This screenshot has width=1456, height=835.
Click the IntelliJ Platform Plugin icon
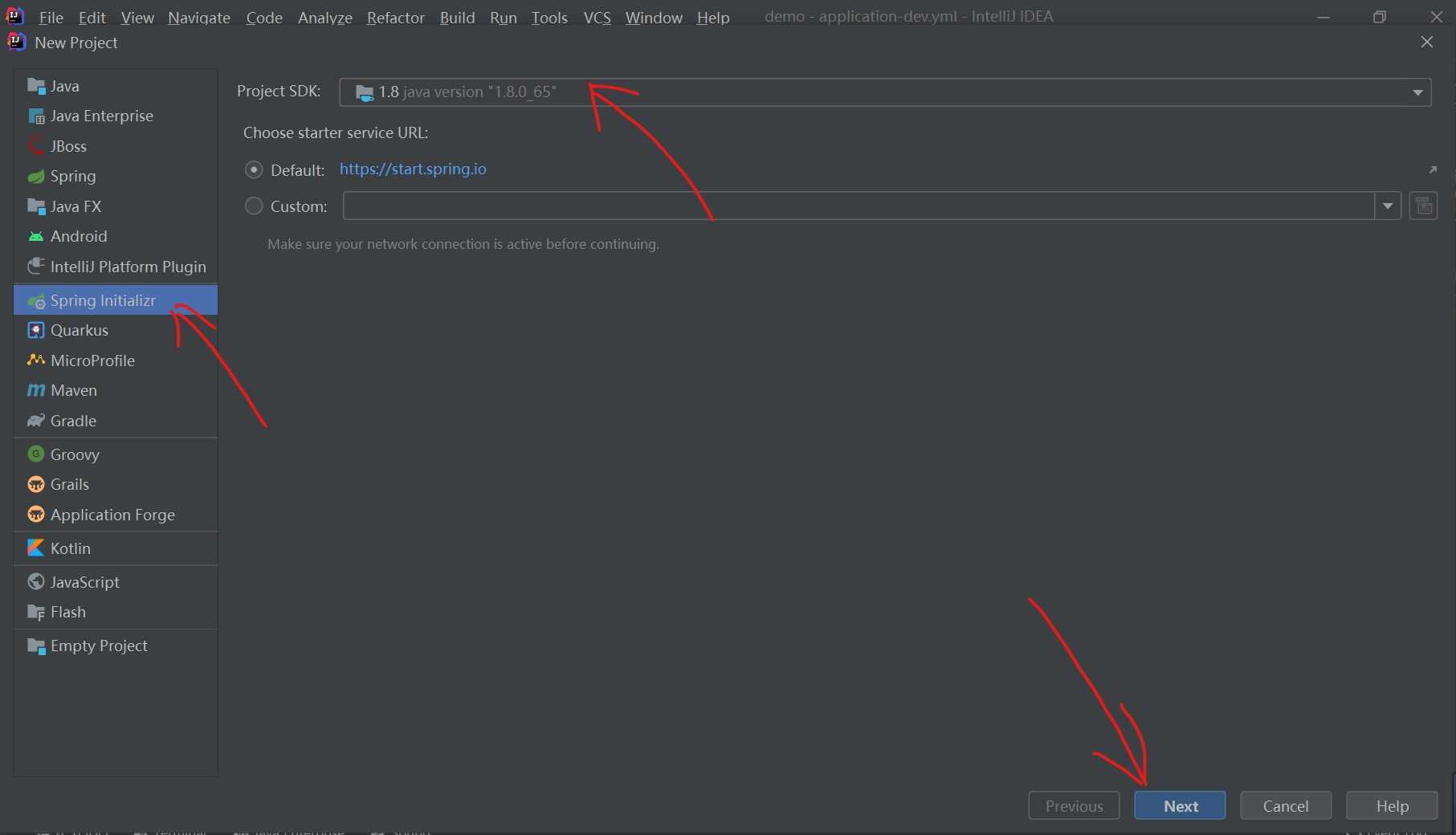coord(36,267)
